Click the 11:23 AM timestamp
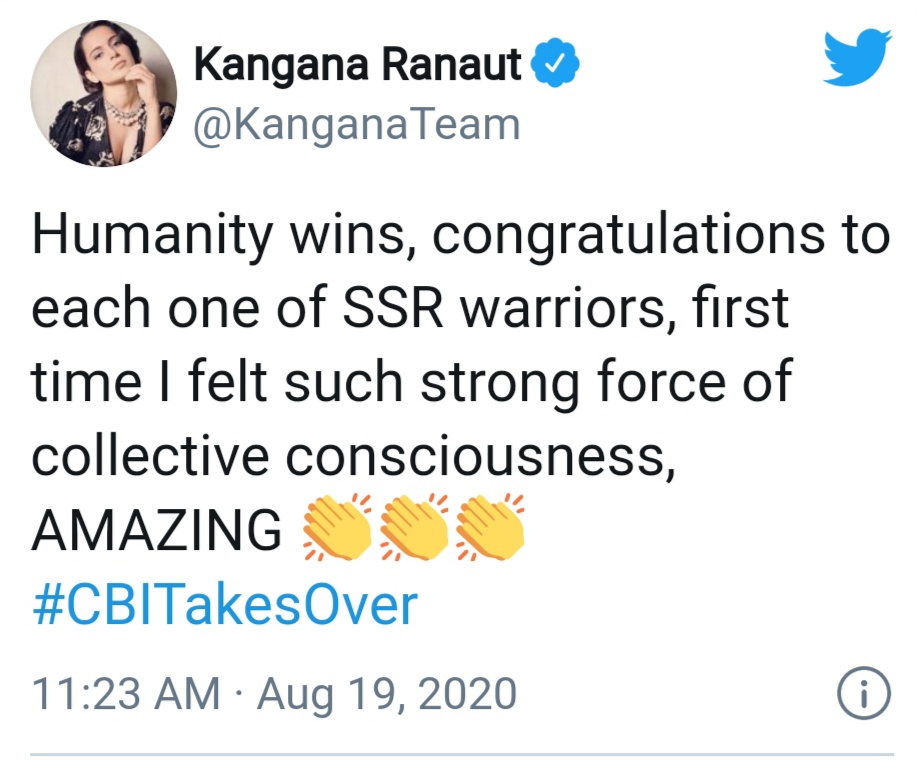 click(126, 694)
